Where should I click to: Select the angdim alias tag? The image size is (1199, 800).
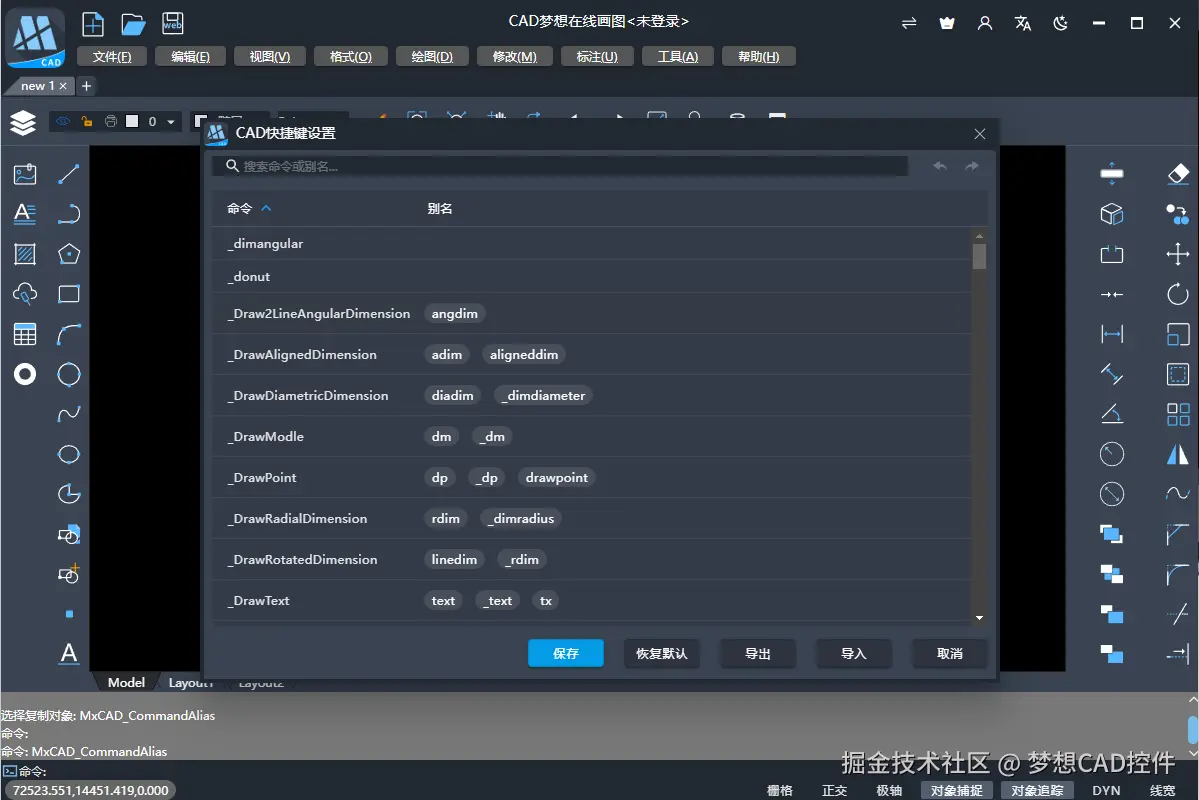[x=454, y=314]
